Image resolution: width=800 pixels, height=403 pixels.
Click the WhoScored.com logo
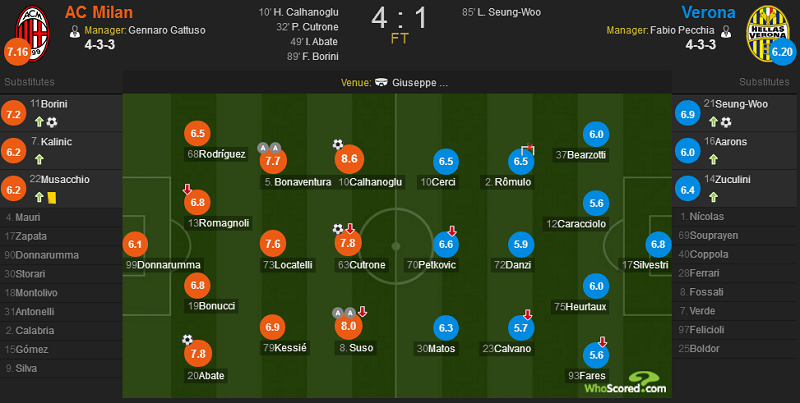[626, 383]
